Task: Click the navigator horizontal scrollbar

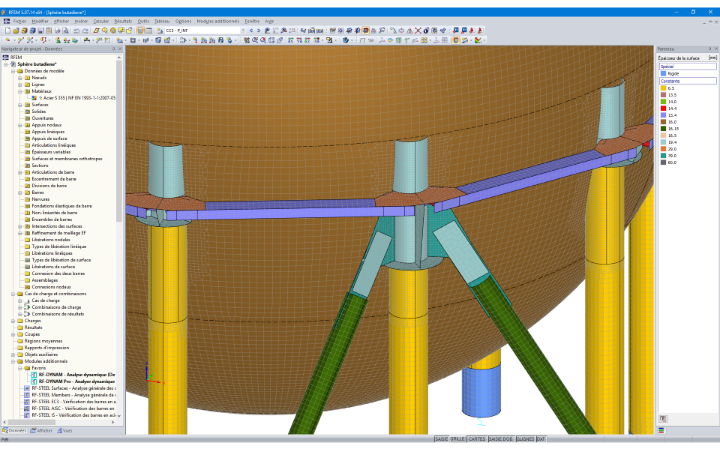Action: click(34, 422)
